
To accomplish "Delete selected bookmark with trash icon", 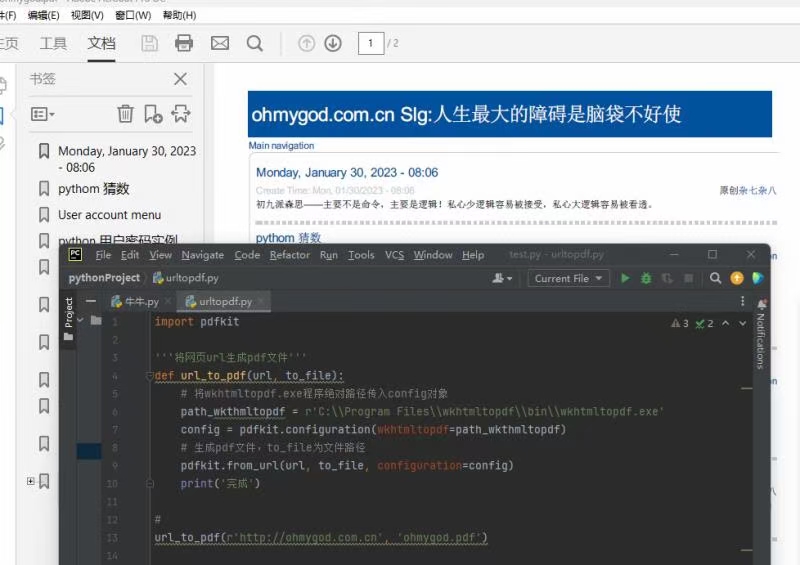I will coord(126,113).
